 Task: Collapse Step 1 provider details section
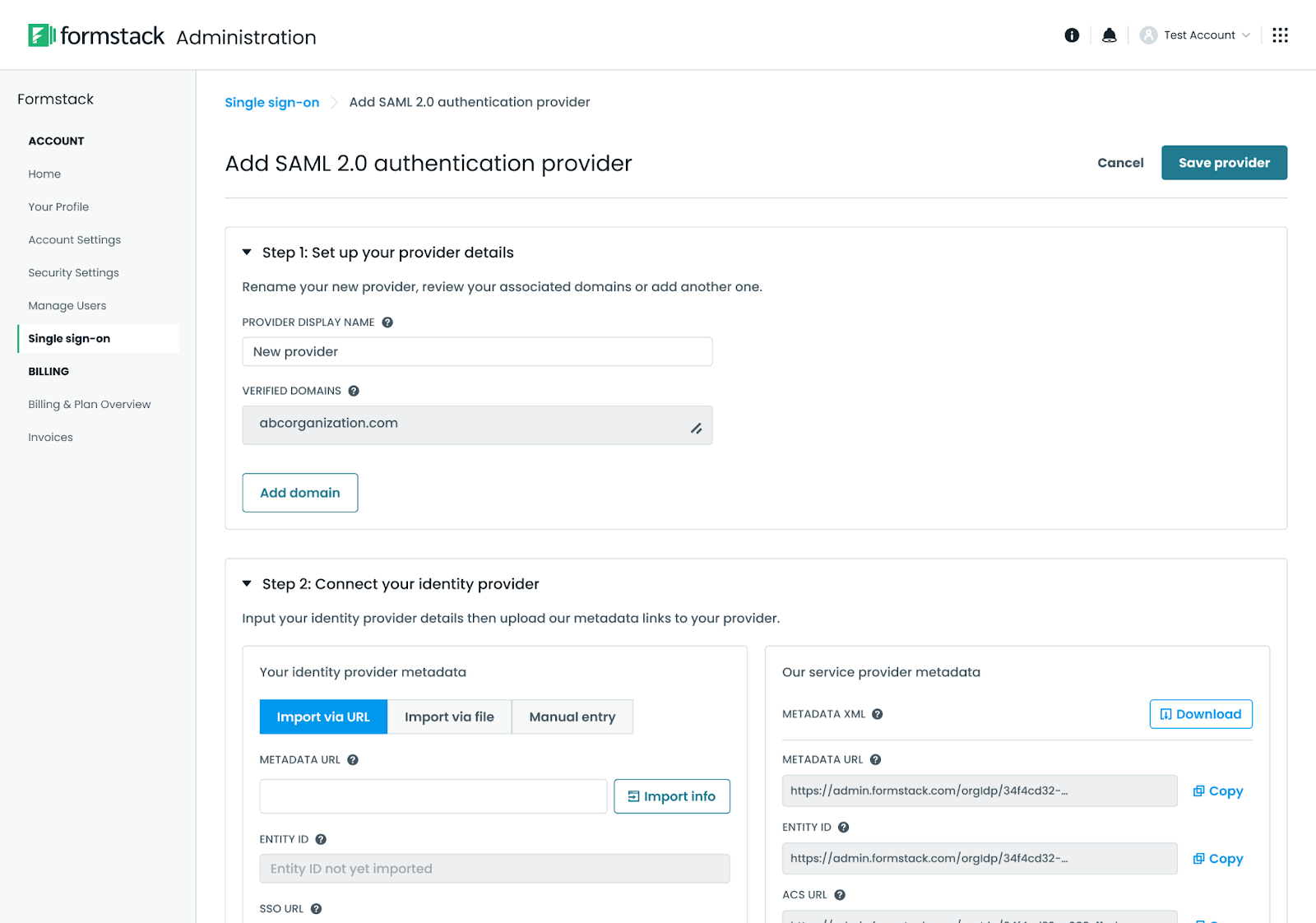coord(247,253)
